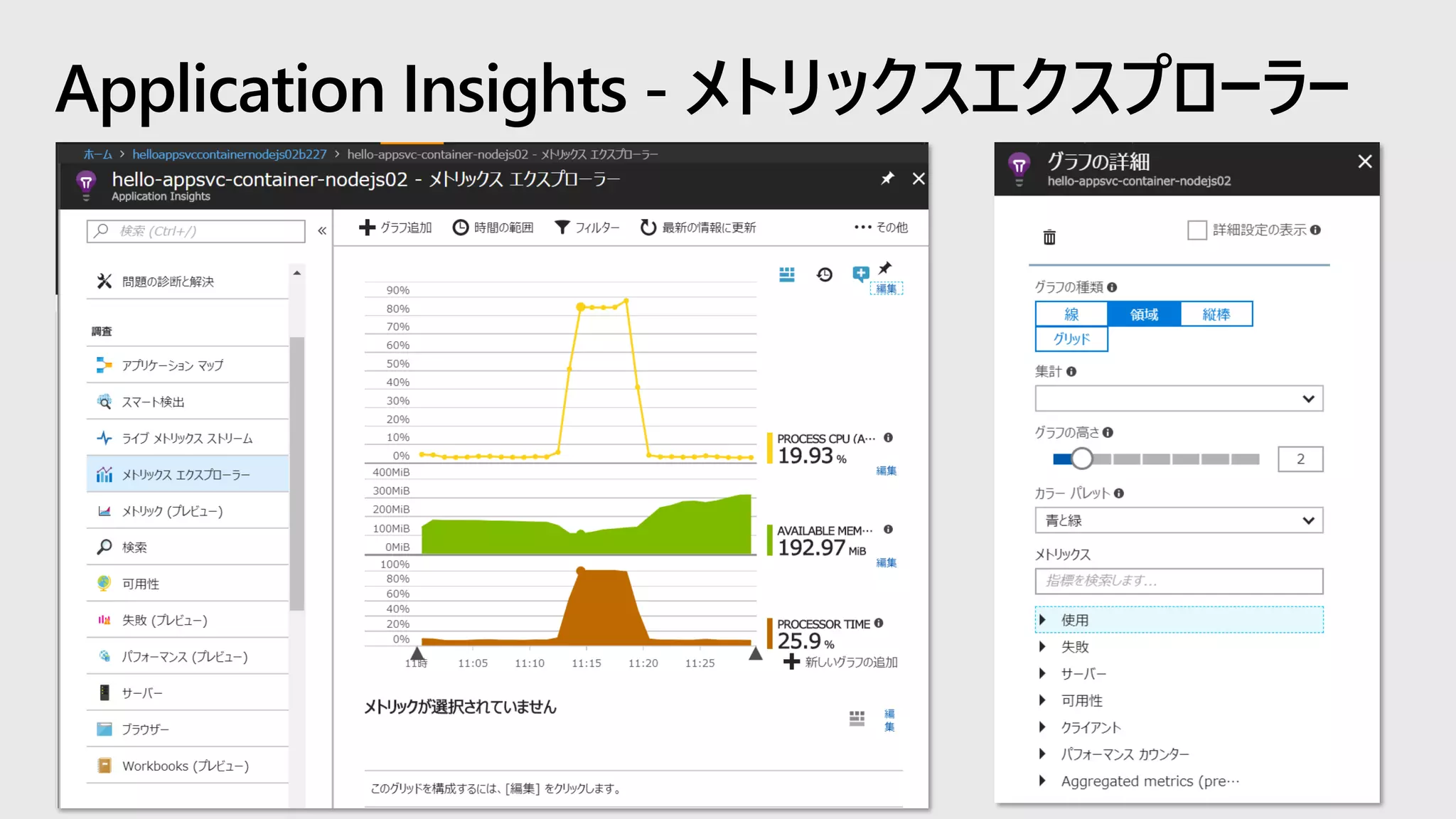Viewport: 1456px width, 819px height.
Task: Click delete trash icon in graph details
Action: [x=1049, y=237]
